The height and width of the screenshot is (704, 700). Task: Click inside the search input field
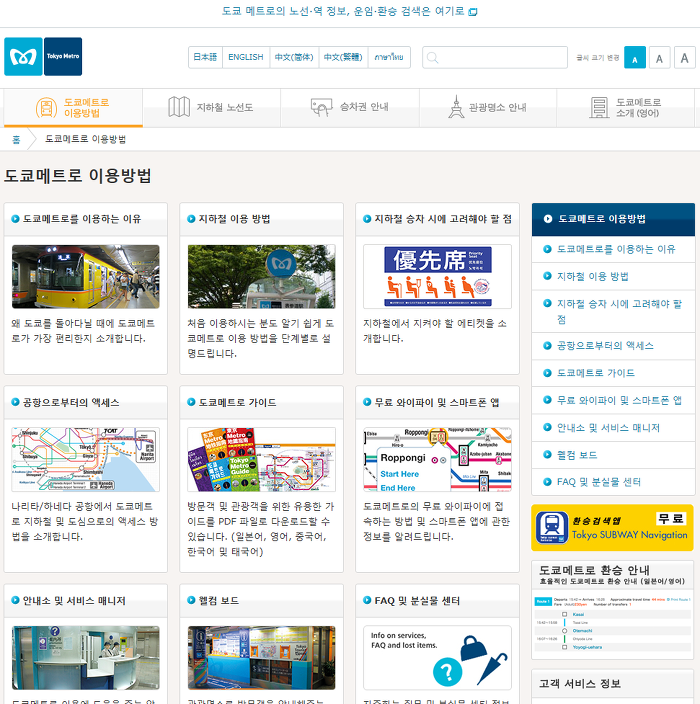(495, 57)
